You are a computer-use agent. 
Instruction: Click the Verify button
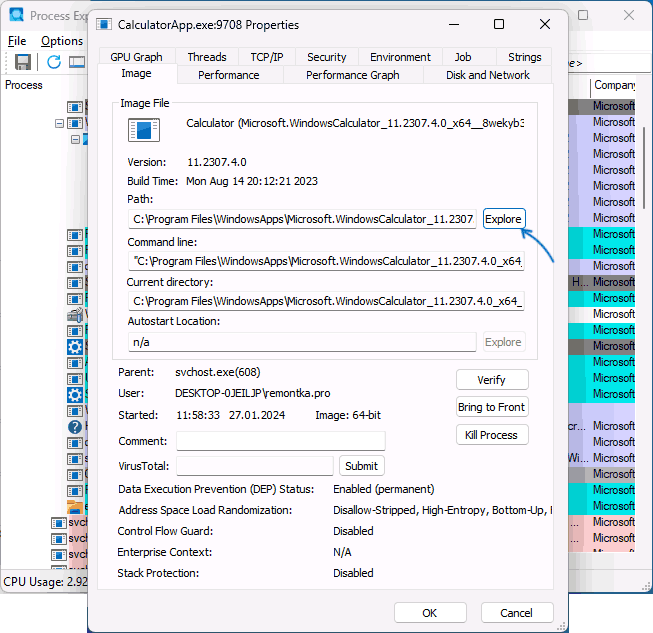[492, 379]
